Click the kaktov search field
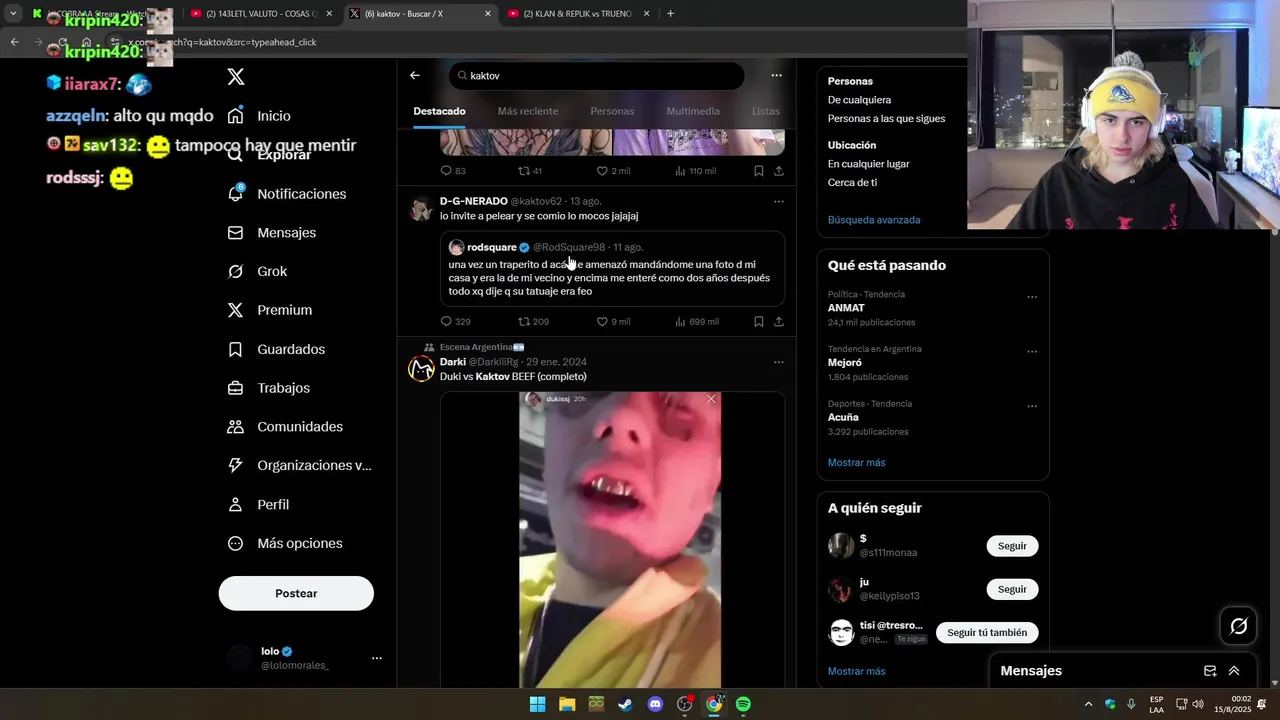 596,76
